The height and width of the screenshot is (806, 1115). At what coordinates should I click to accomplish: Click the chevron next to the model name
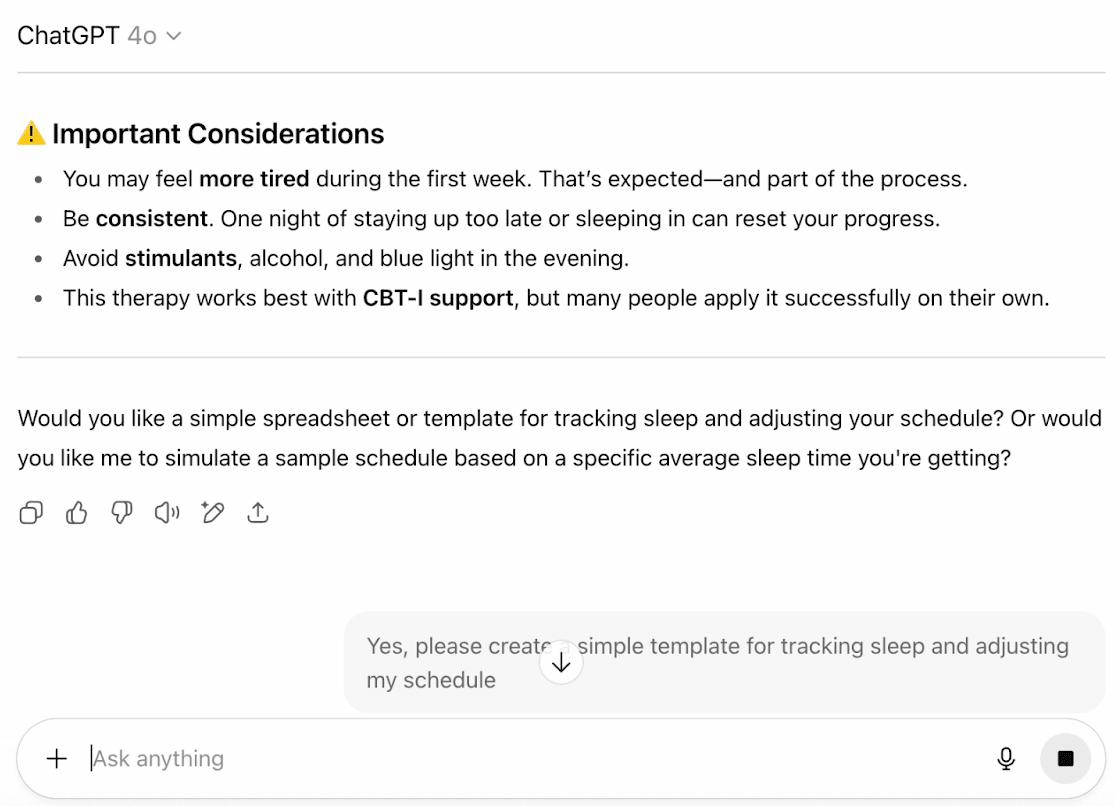pyautogui.click(x=173, y=35)
